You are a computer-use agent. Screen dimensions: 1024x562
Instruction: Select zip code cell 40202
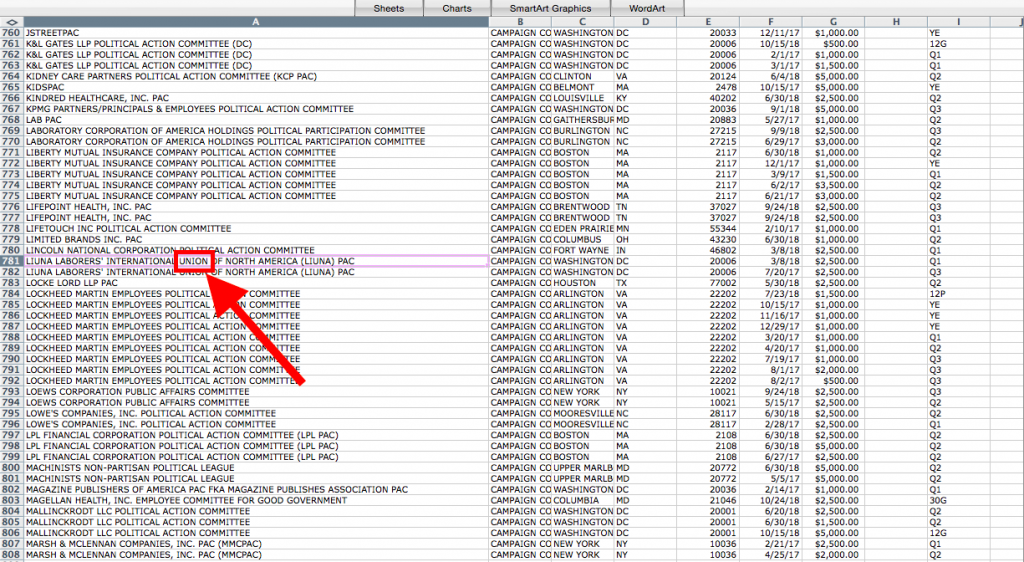coord(708,98)
